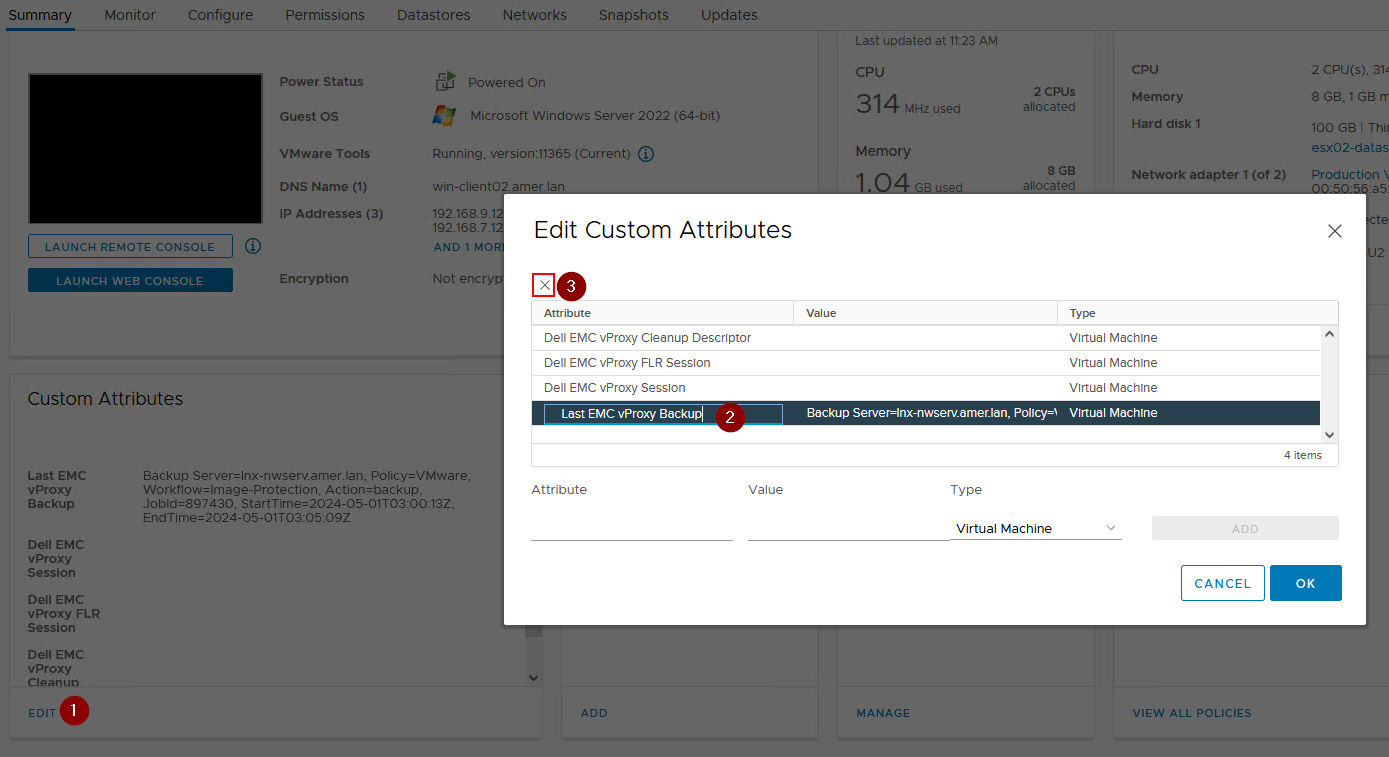This screenshot has width=1389, height=757.
Task: Click the Powered On status icon
Action: point(446,81)
